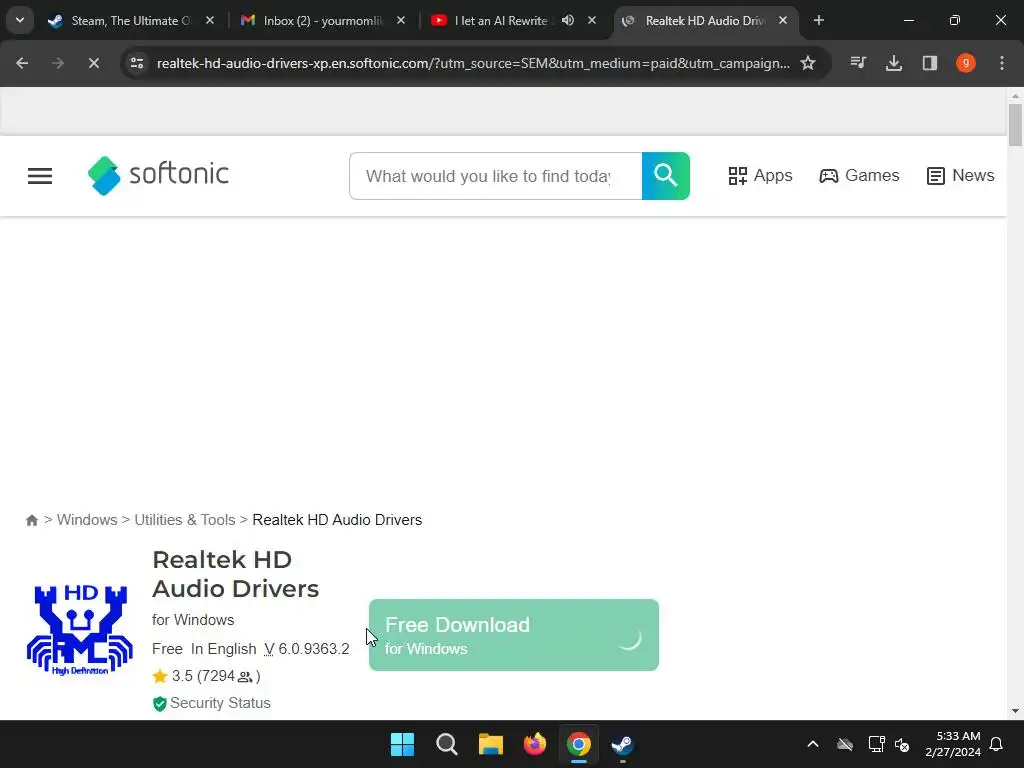The width and height of the screenshot is (1024, 768).
Task: Open File Explorer from taskbar
Action: pos(490,744)
